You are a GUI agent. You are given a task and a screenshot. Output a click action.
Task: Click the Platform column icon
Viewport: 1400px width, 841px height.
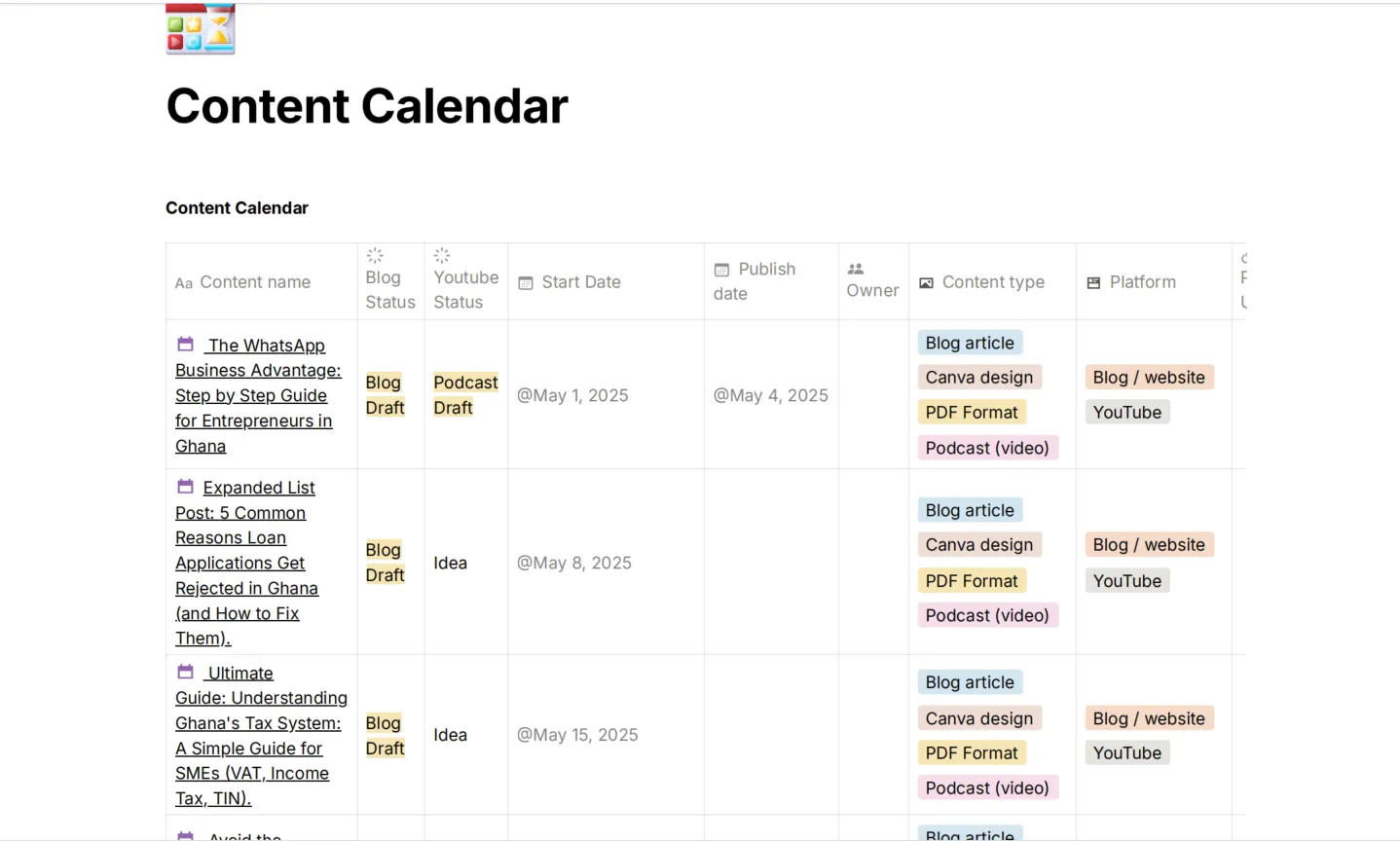[1093, 283]
